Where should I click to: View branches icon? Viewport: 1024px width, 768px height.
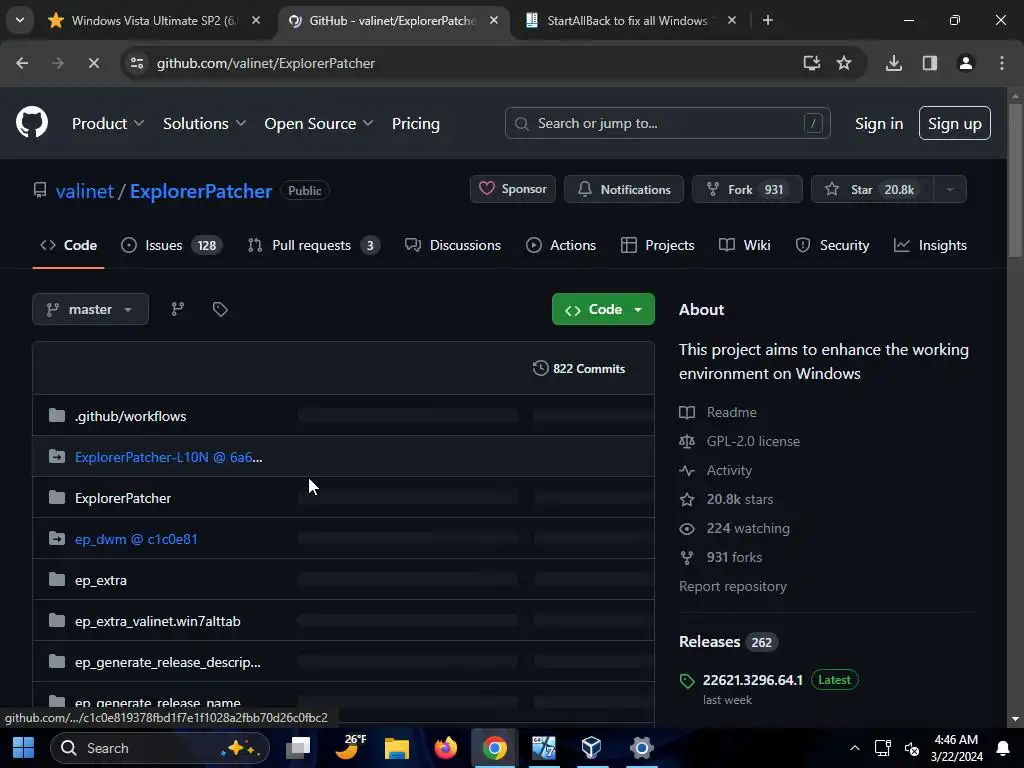coord(177,310)
